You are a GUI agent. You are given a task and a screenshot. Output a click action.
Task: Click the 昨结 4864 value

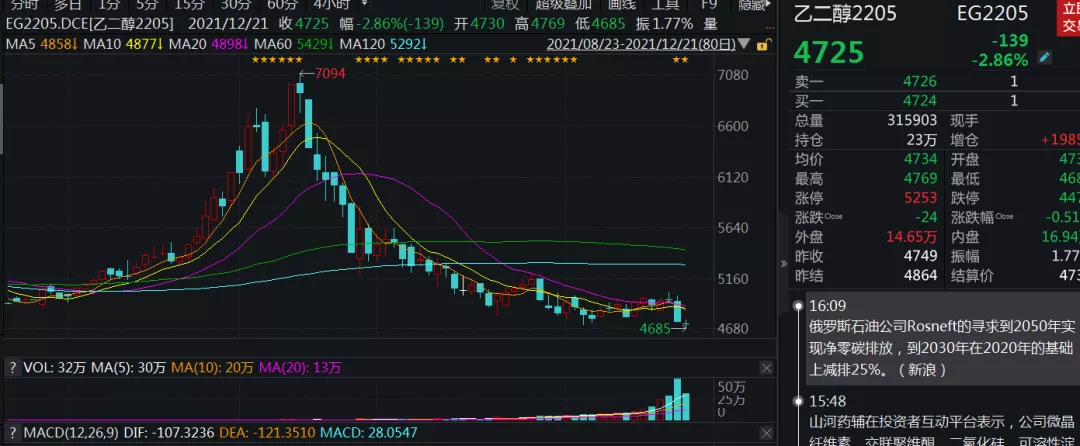pos(920,275)
